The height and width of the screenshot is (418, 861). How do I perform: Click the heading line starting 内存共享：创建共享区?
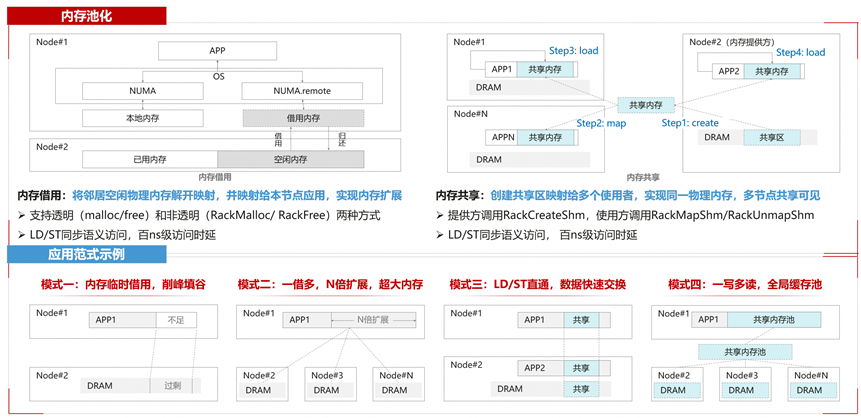(x=628, y=196)
